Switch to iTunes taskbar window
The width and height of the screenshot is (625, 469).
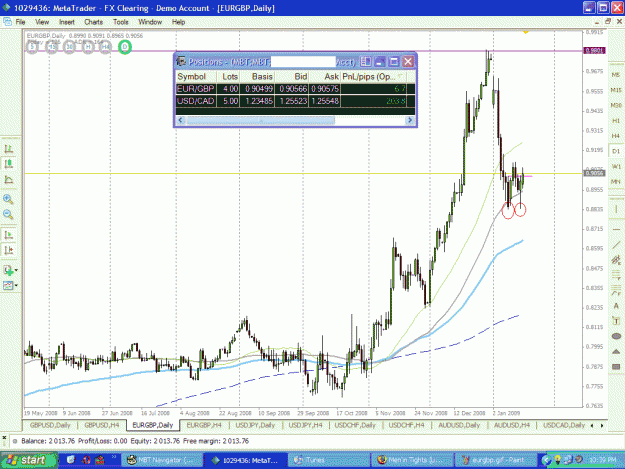tap(328, 460)
